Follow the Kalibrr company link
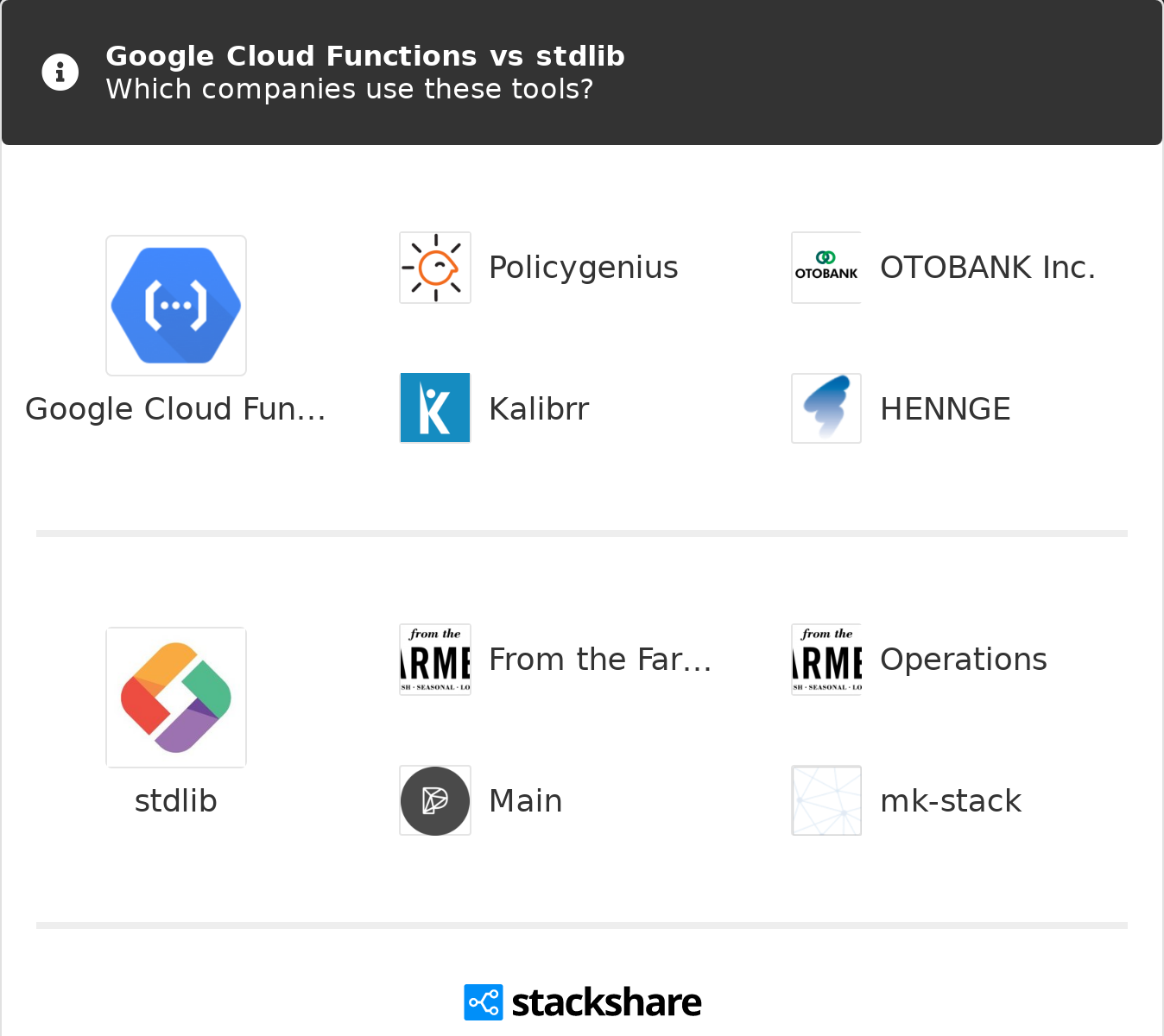This screenshot has width=1164, height=1036. (539, 409)
